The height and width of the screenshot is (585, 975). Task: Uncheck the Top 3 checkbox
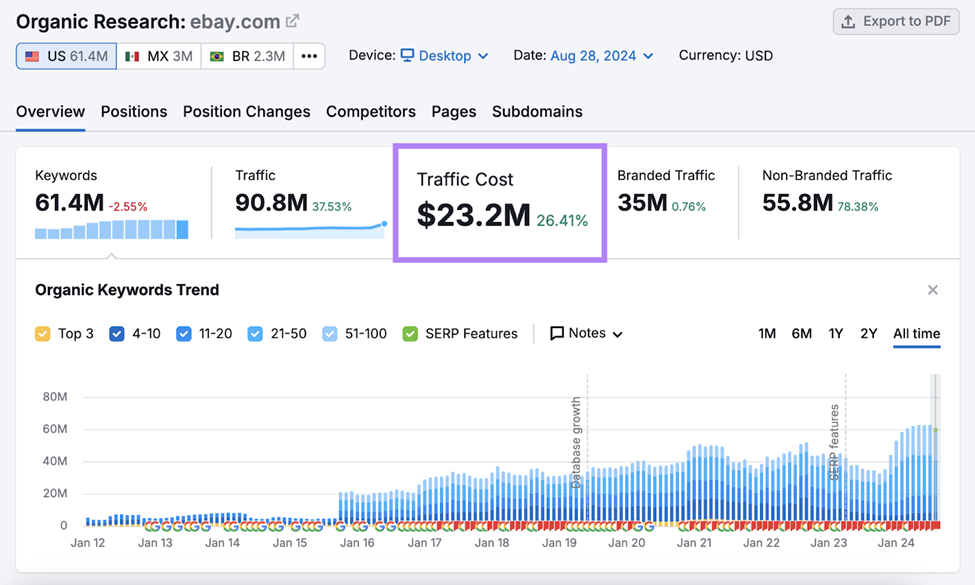pyautogui.click(x=42, y=334)
